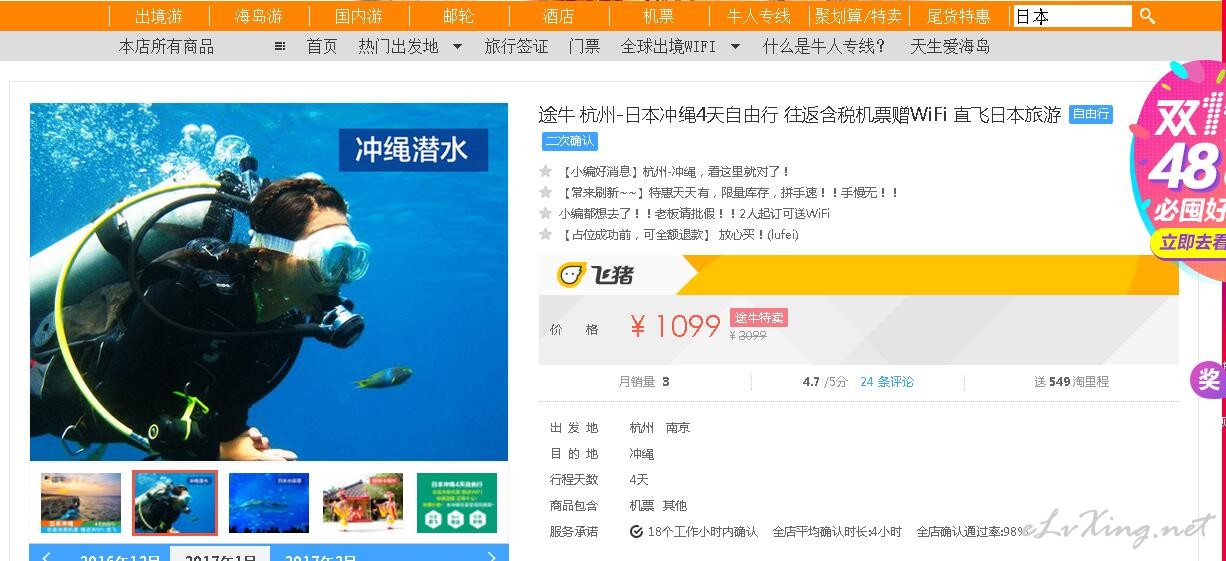1226x561 pixels.
Task: Select the aquarium whale shark thumbnail
Action: click(269, 503)
